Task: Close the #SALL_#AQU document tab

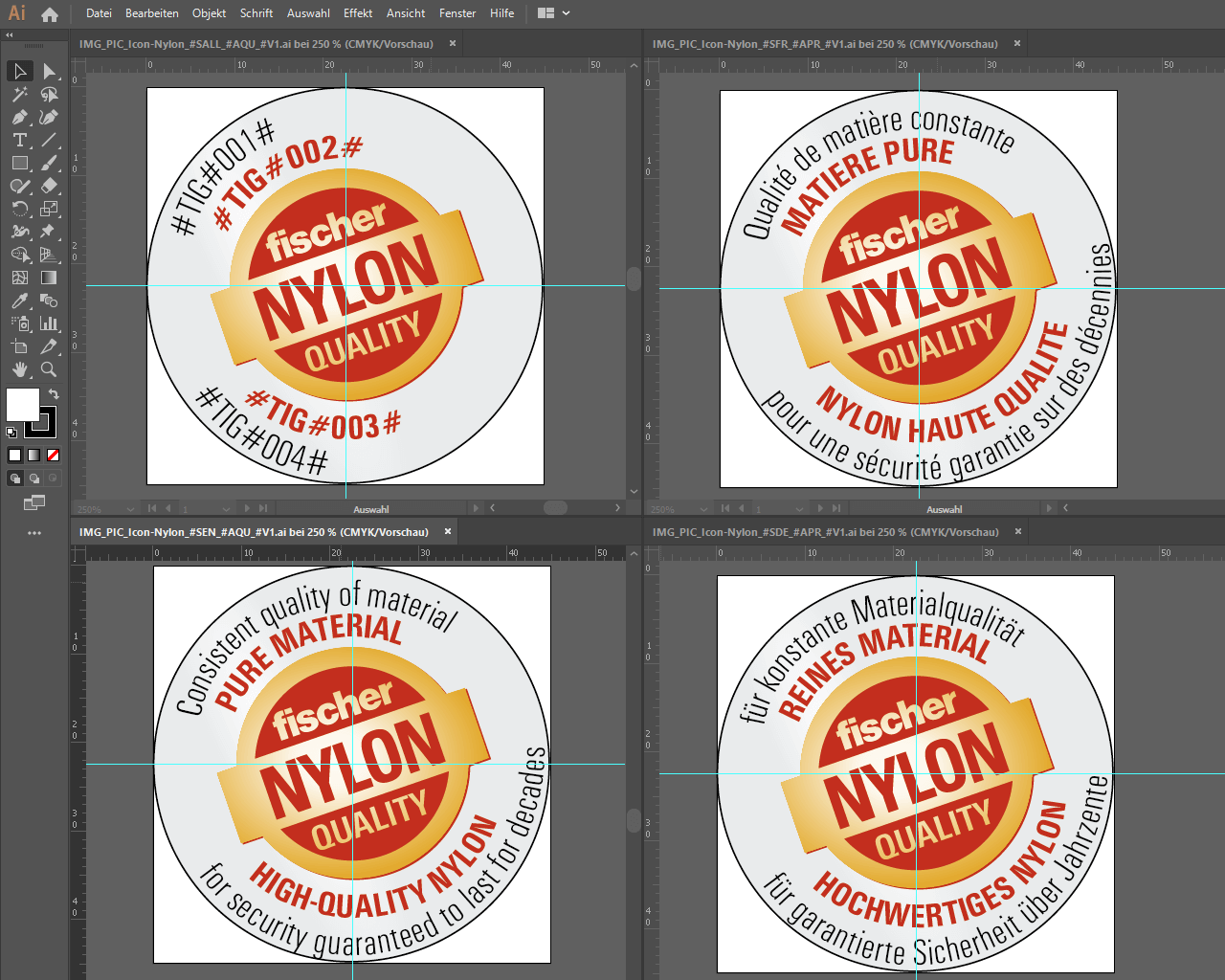Action: click(x=453, y=43)
